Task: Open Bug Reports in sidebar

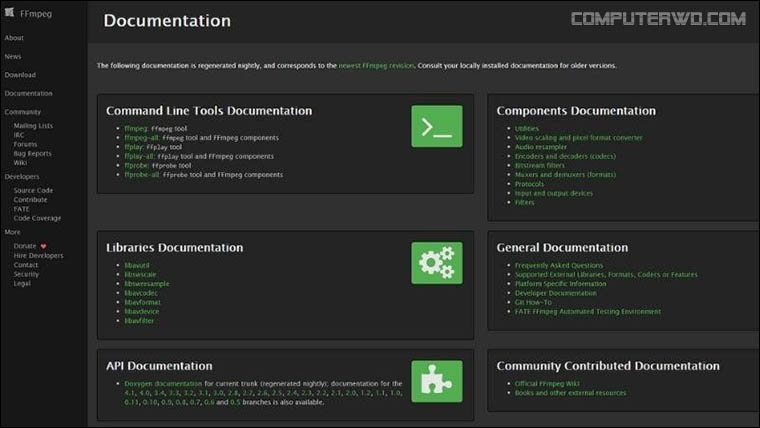Action: 32,153
